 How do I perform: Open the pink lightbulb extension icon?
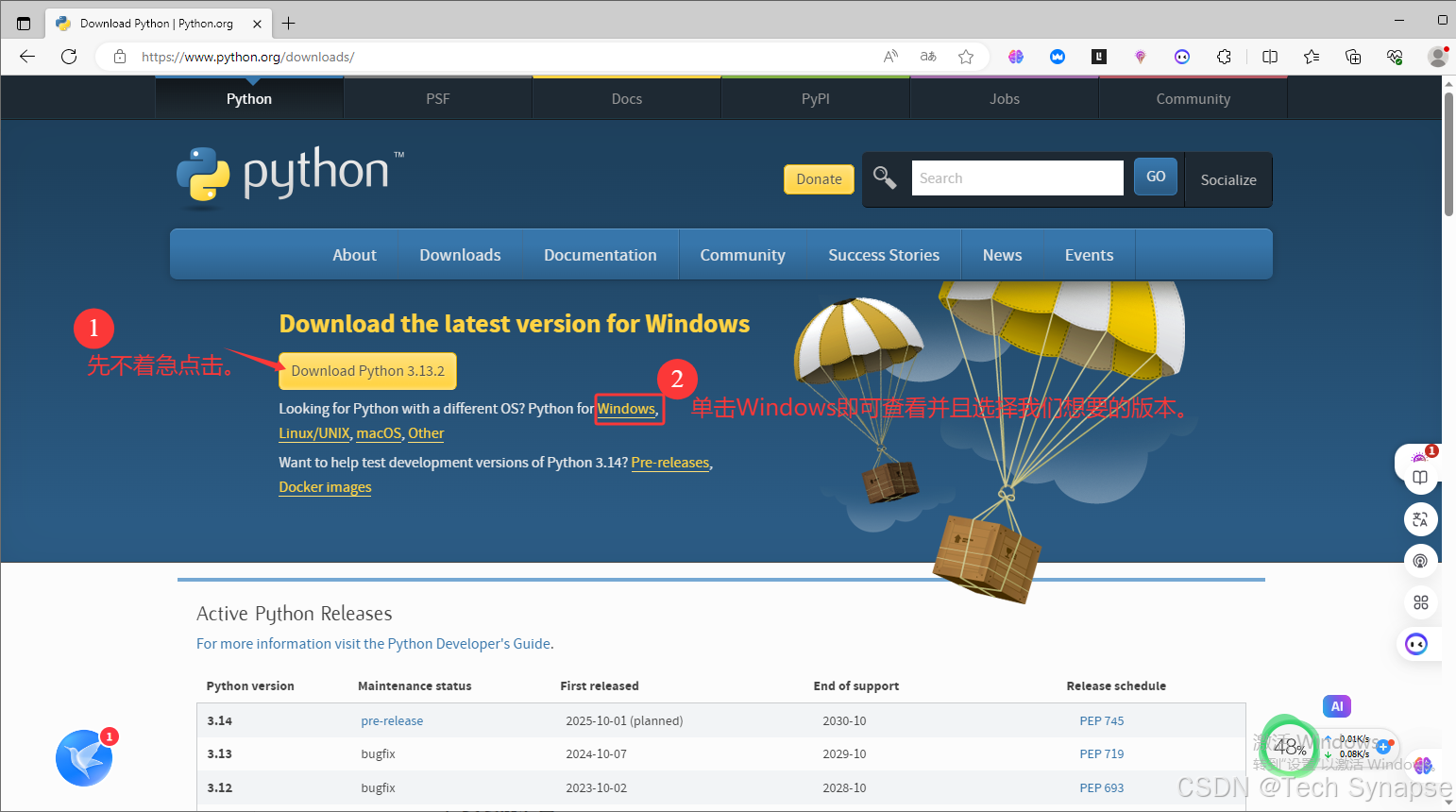pyautogui.click(x=1141, y=57)
